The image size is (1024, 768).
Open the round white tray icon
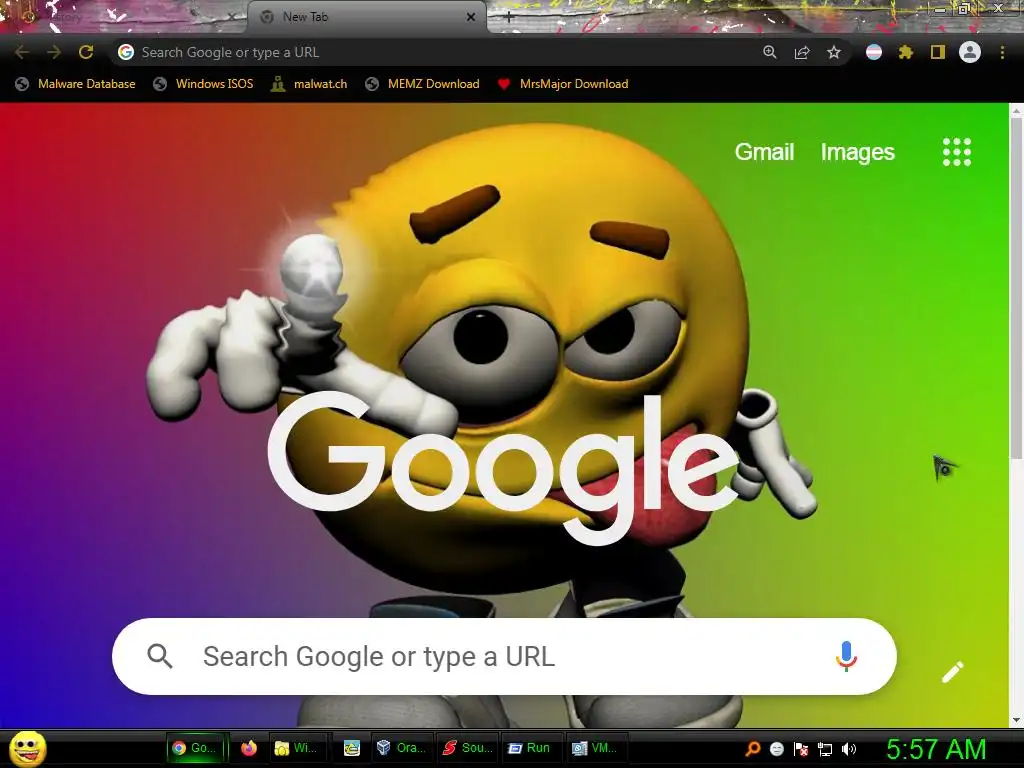pyautogui.click(x=776, y=749)
